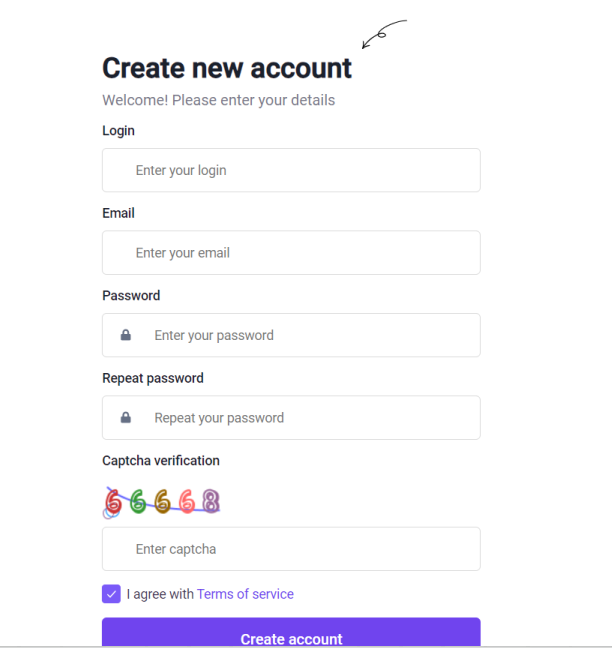Click the Password field label

tap(131, 295)
